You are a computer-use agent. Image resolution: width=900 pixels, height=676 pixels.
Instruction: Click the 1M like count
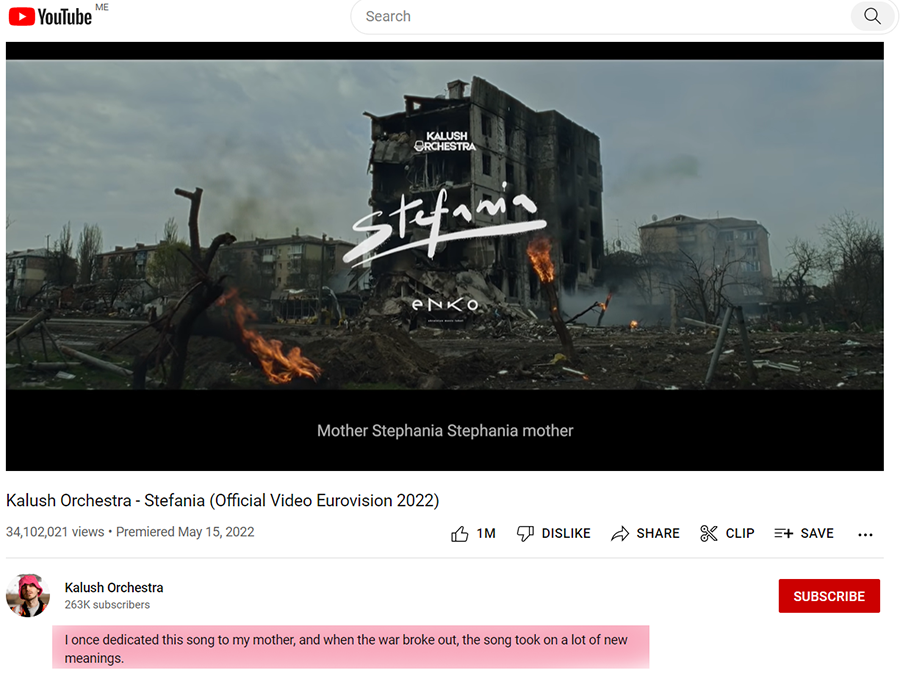coord(486,534)
